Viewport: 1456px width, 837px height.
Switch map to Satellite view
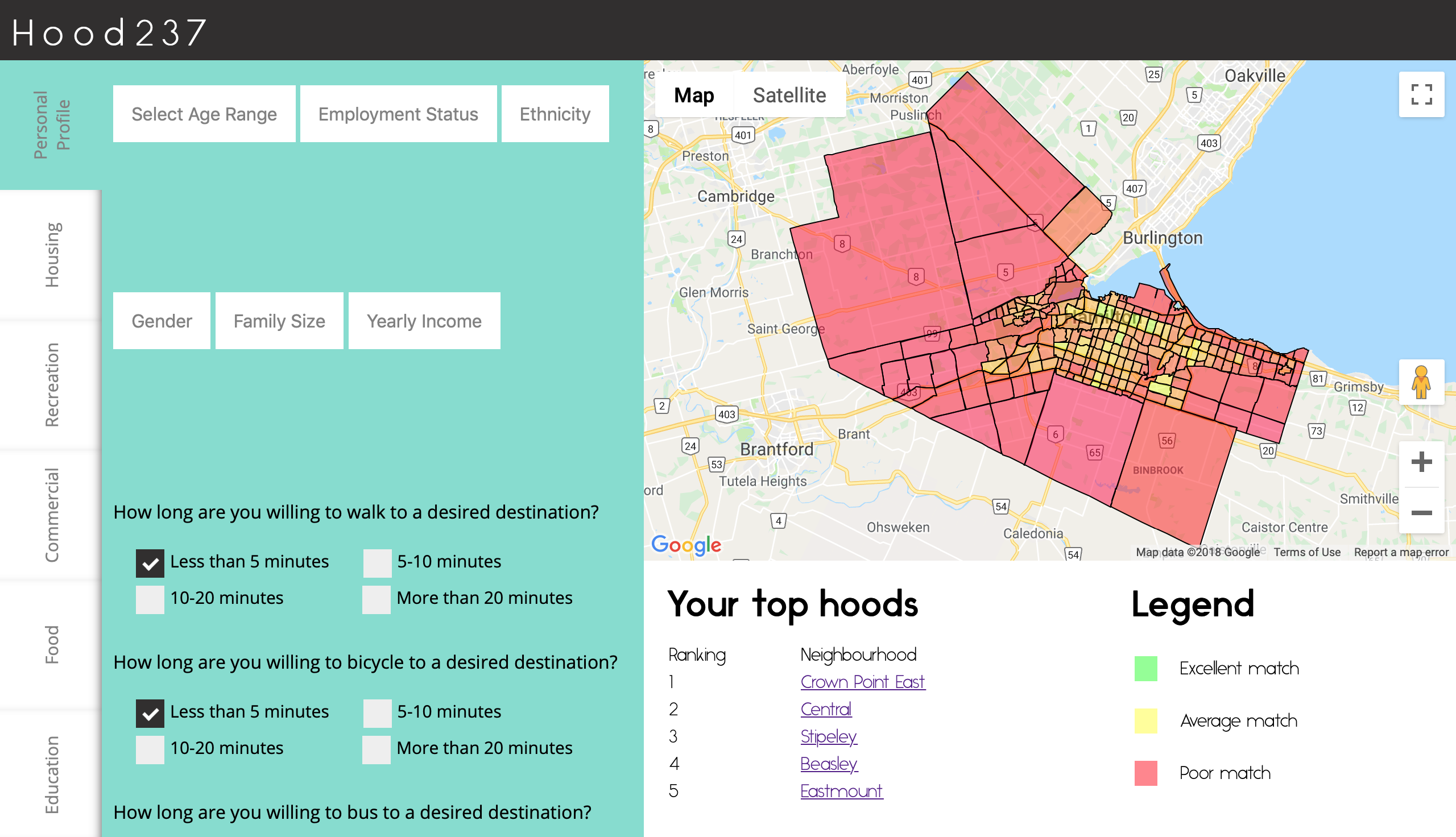789,95
